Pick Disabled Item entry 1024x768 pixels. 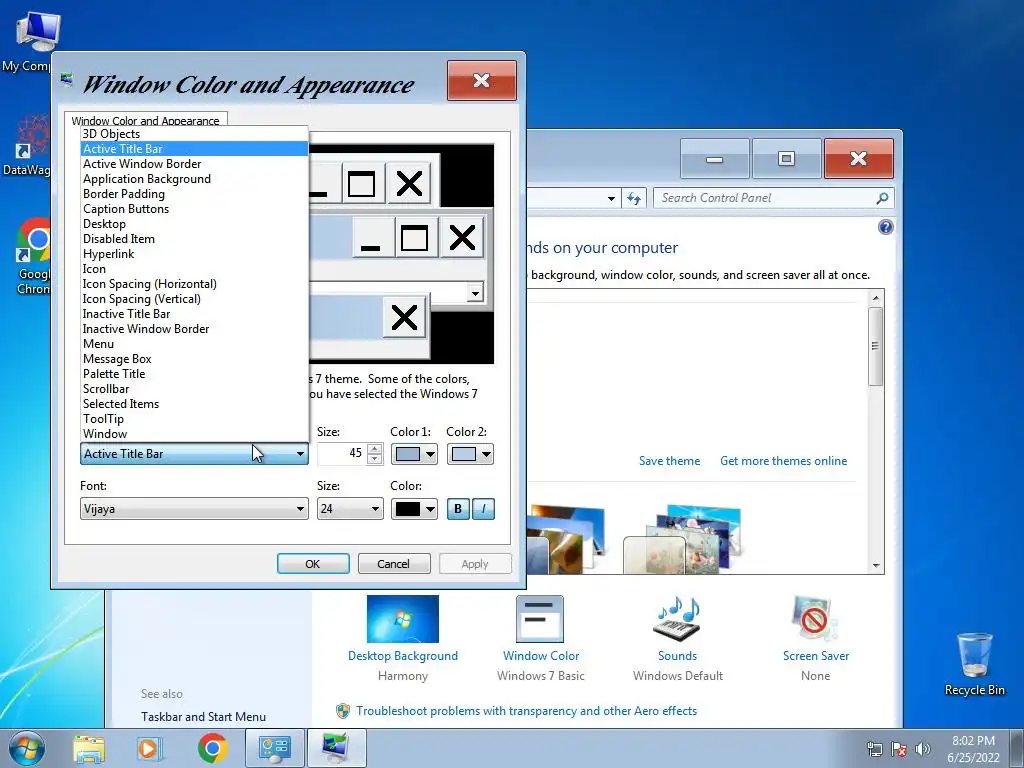click(194, 239)
